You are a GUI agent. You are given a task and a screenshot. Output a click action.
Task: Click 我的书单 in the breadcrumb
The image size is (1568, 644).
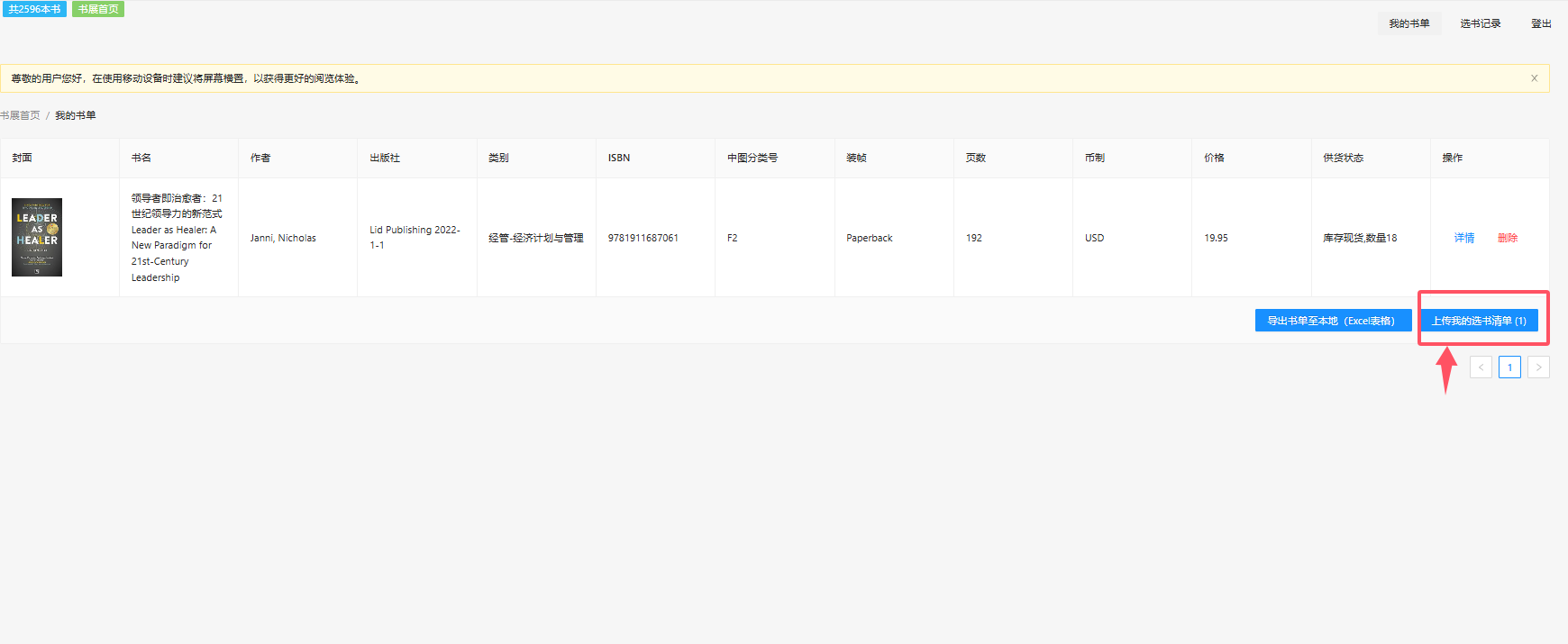(76, 115)
